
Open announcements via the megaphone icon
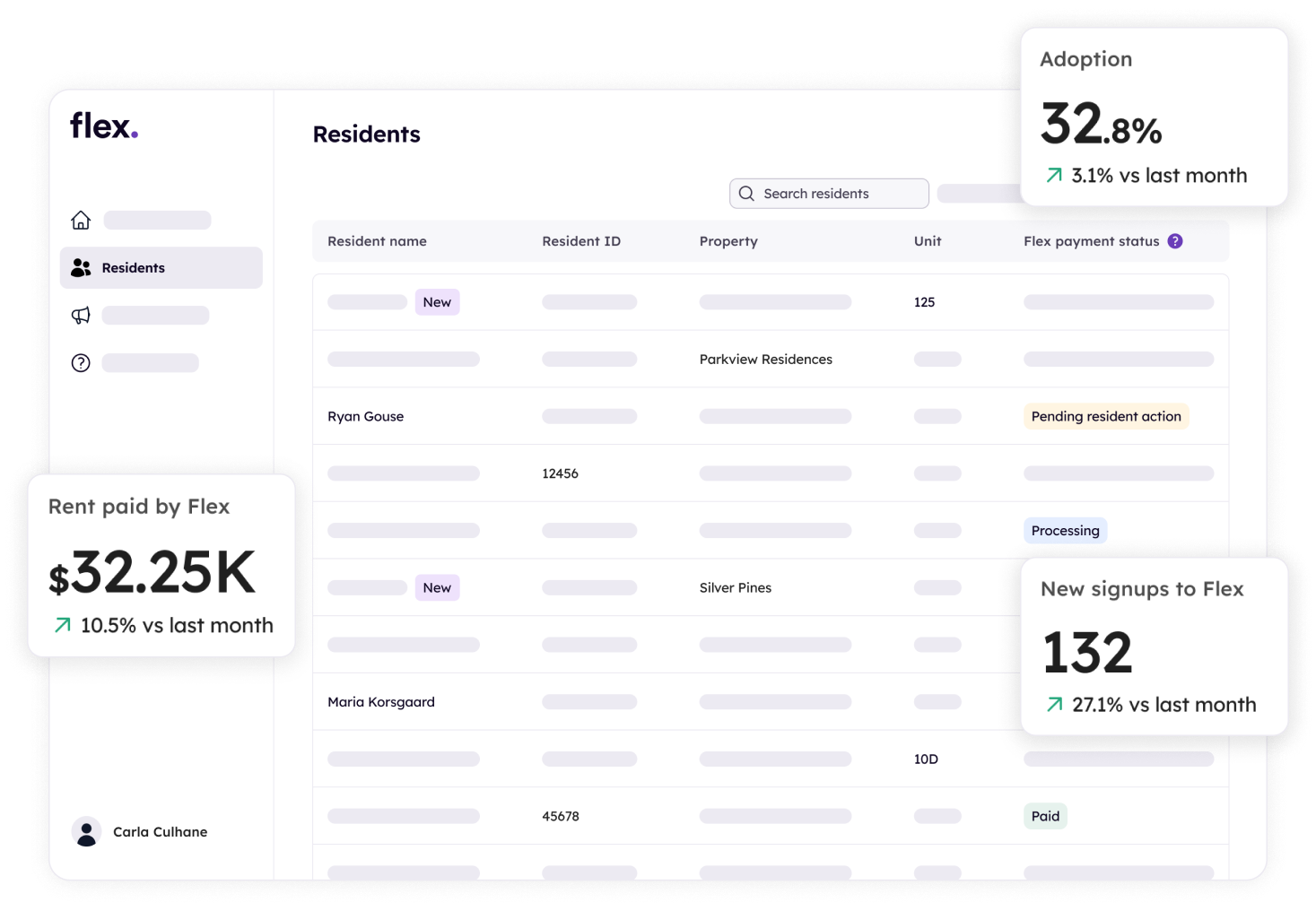click(81, 315)
